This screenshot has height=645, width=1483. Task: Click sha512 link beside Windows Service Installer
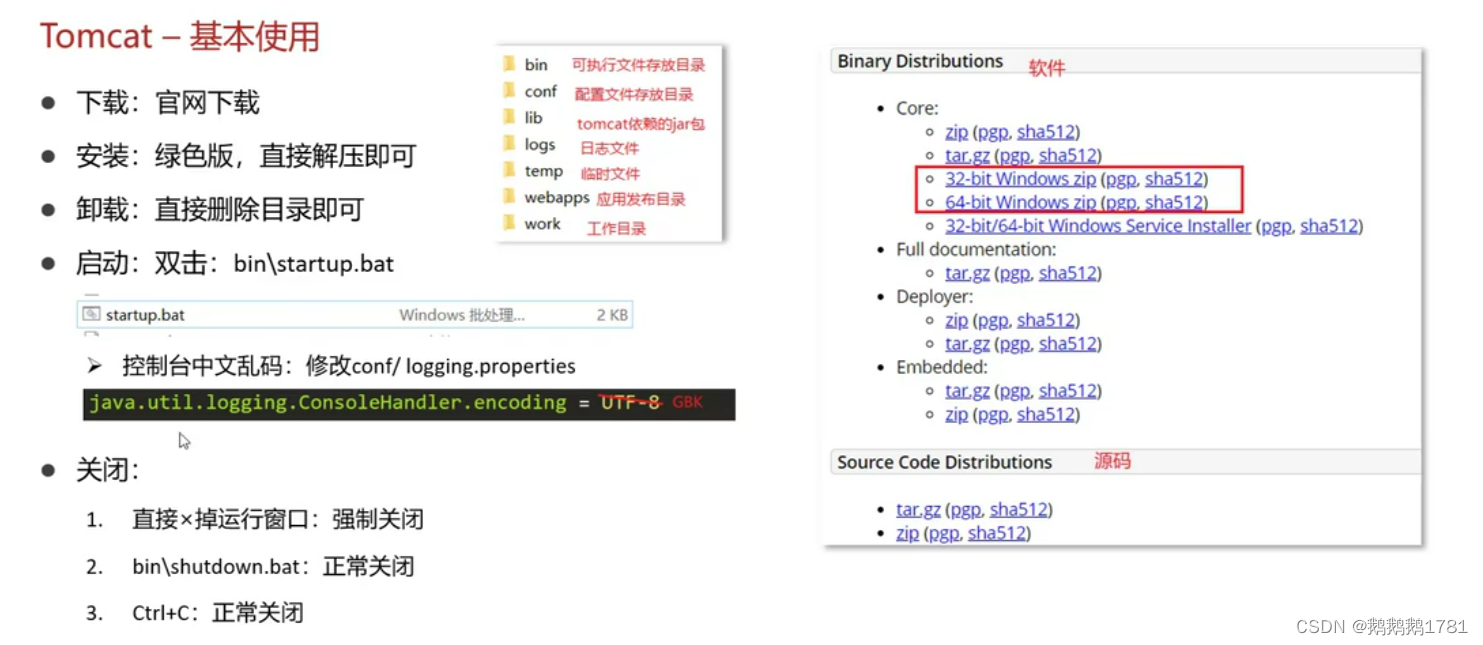tap(1328, 226)
